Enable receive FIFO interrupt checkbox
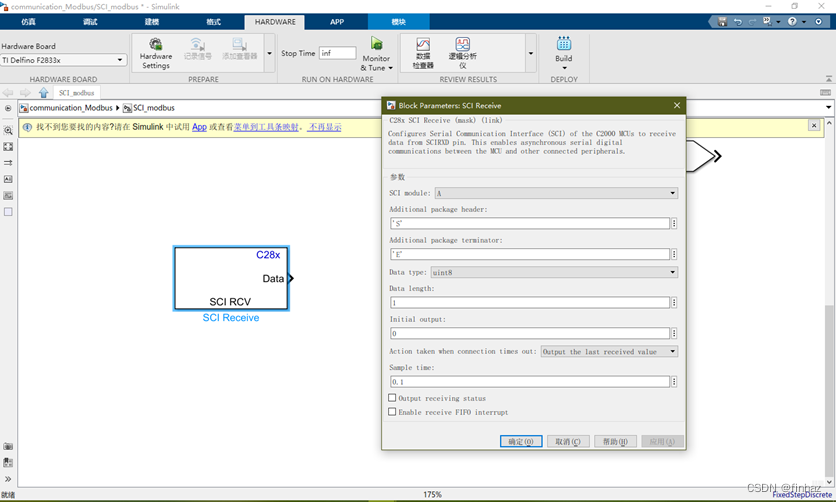Screen dimensions: 836x502 pyautogui.click(x=392, y=411)
